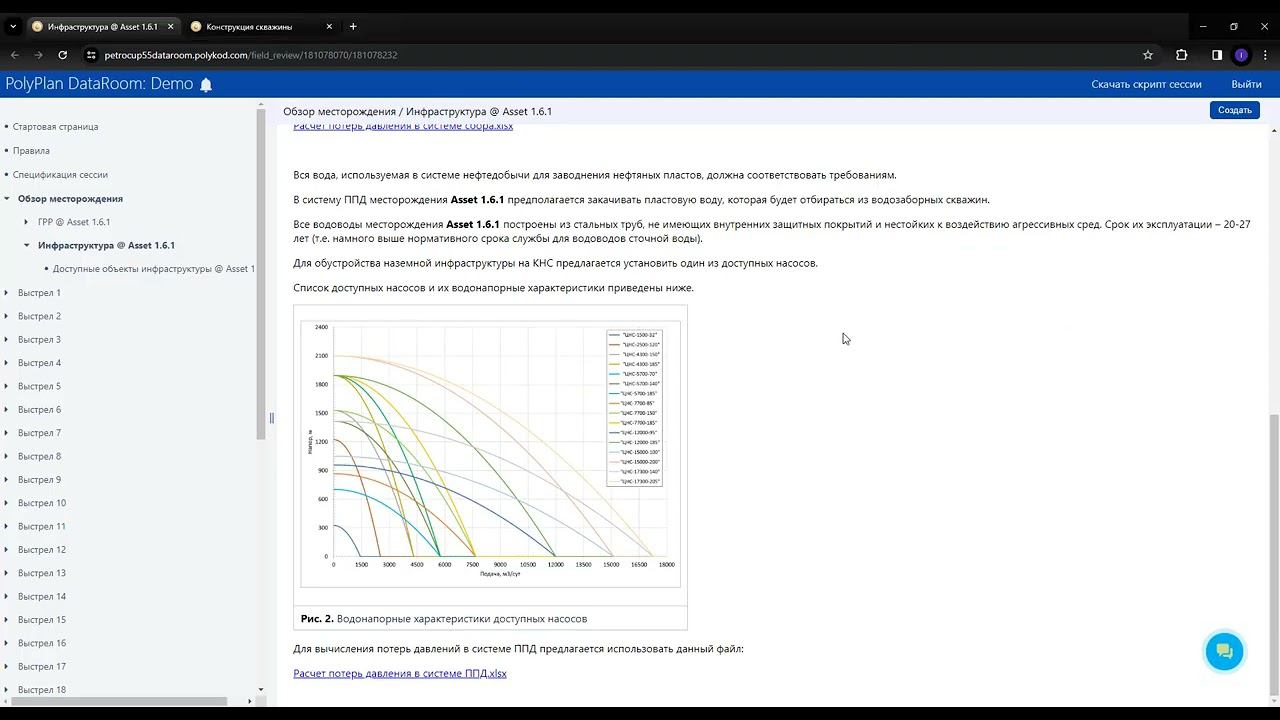
Task: Open the browser profile avatar
Action: click(1241, 55)
